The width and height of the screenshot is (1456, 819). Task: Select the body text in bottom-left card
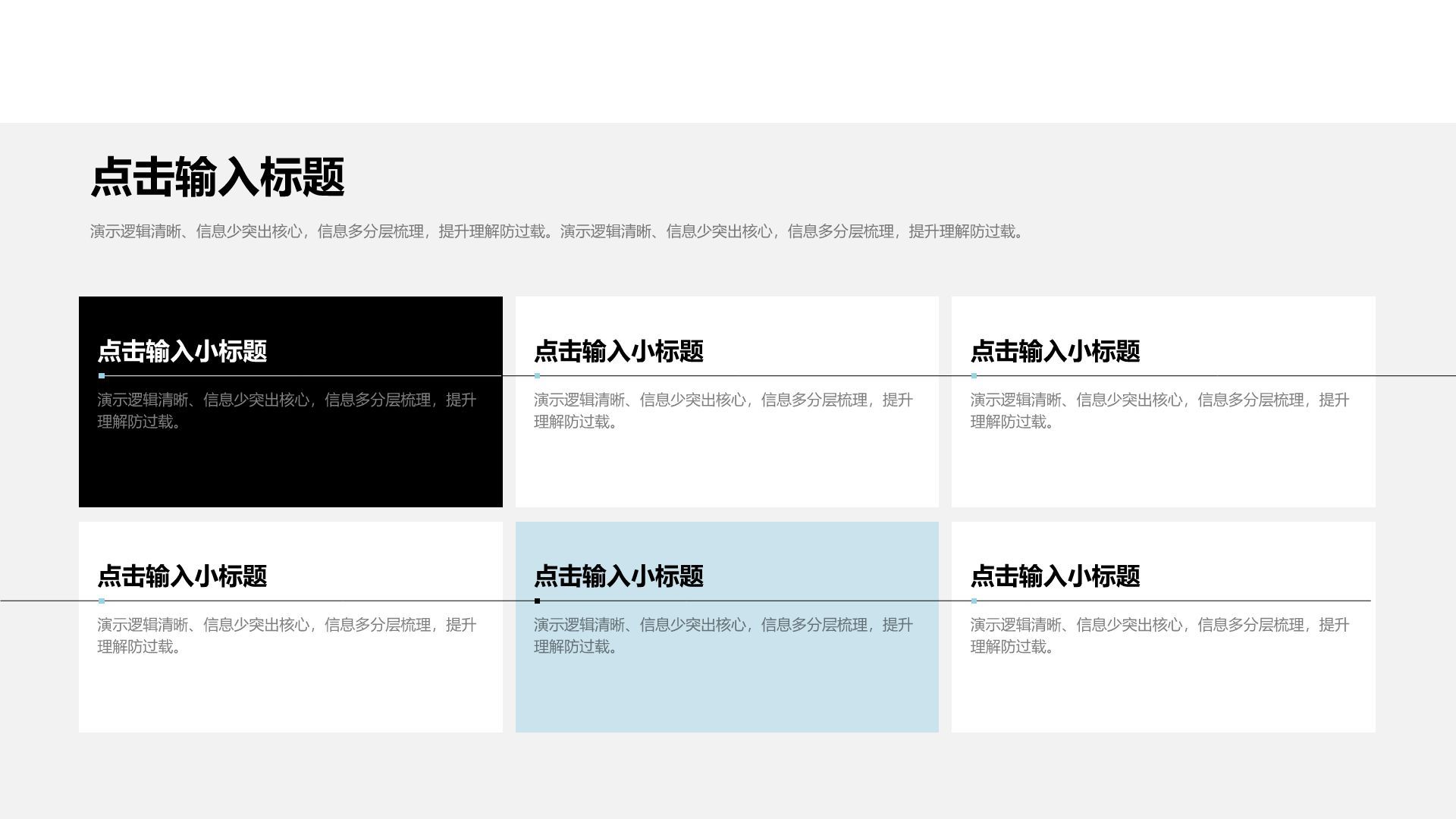tap(287, 635)
